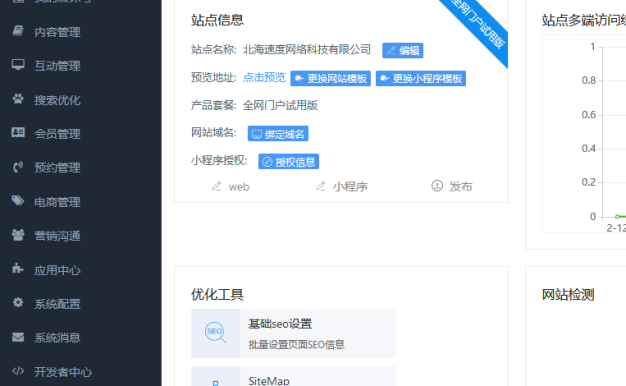The image size is (626, 386).
Task: Click the code icon beside 开发者中心
Action: point(18,371)
